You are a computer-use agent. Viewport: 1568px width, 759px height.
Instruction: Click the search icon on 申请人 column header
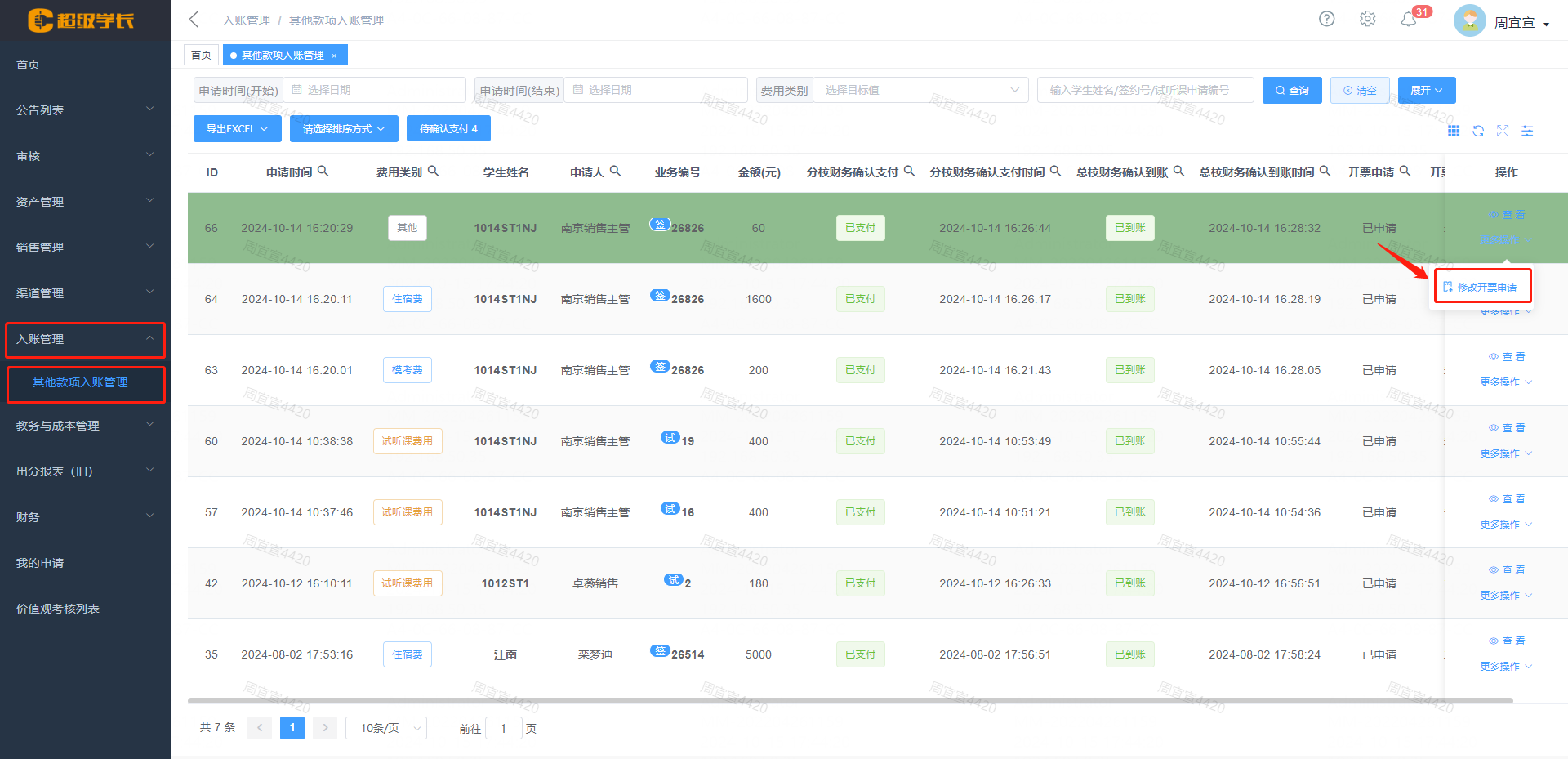coord(617,172)
